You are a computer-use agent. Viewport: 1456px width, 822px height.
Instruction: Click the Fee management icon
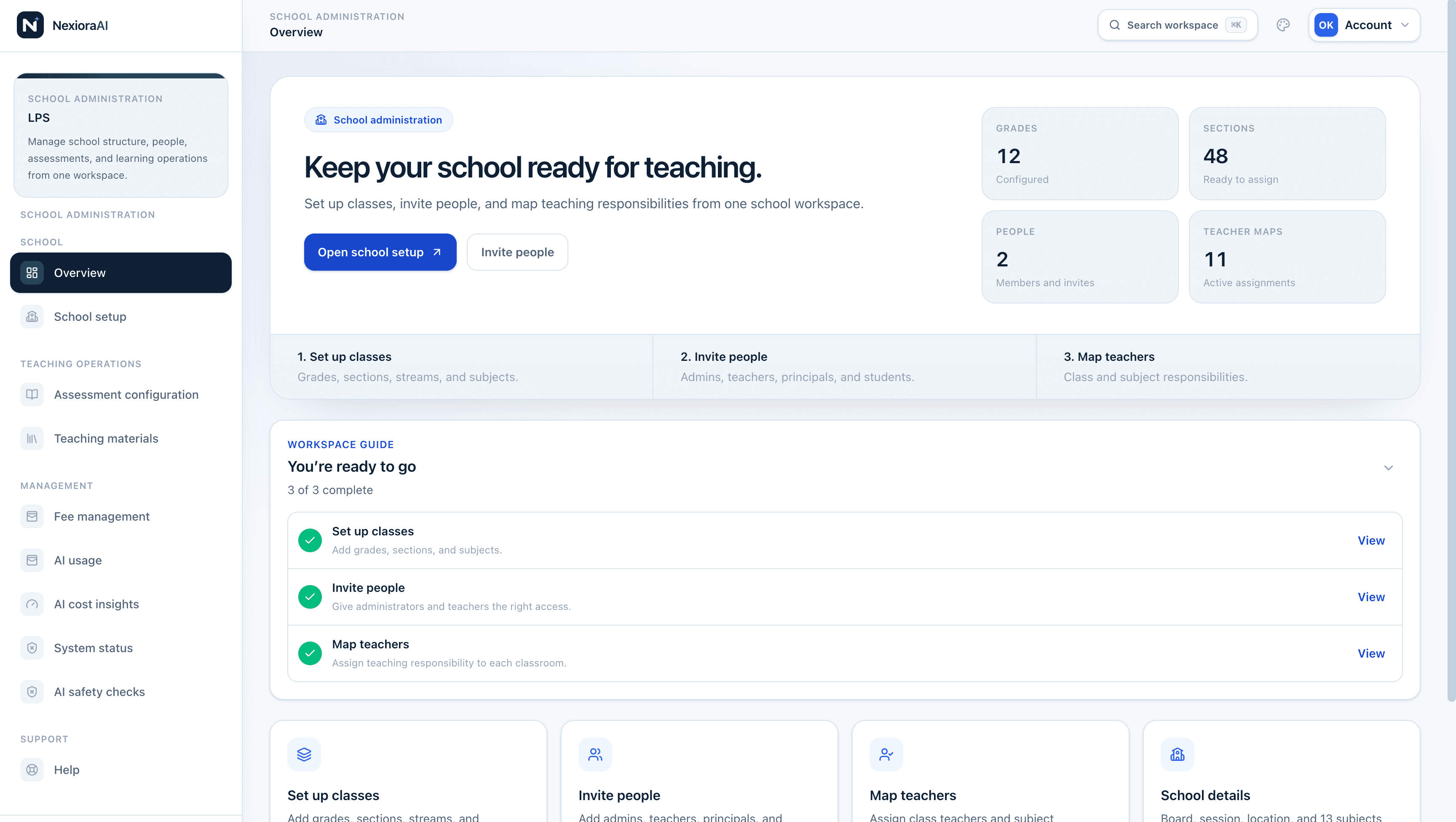click(x=32, y=516)
